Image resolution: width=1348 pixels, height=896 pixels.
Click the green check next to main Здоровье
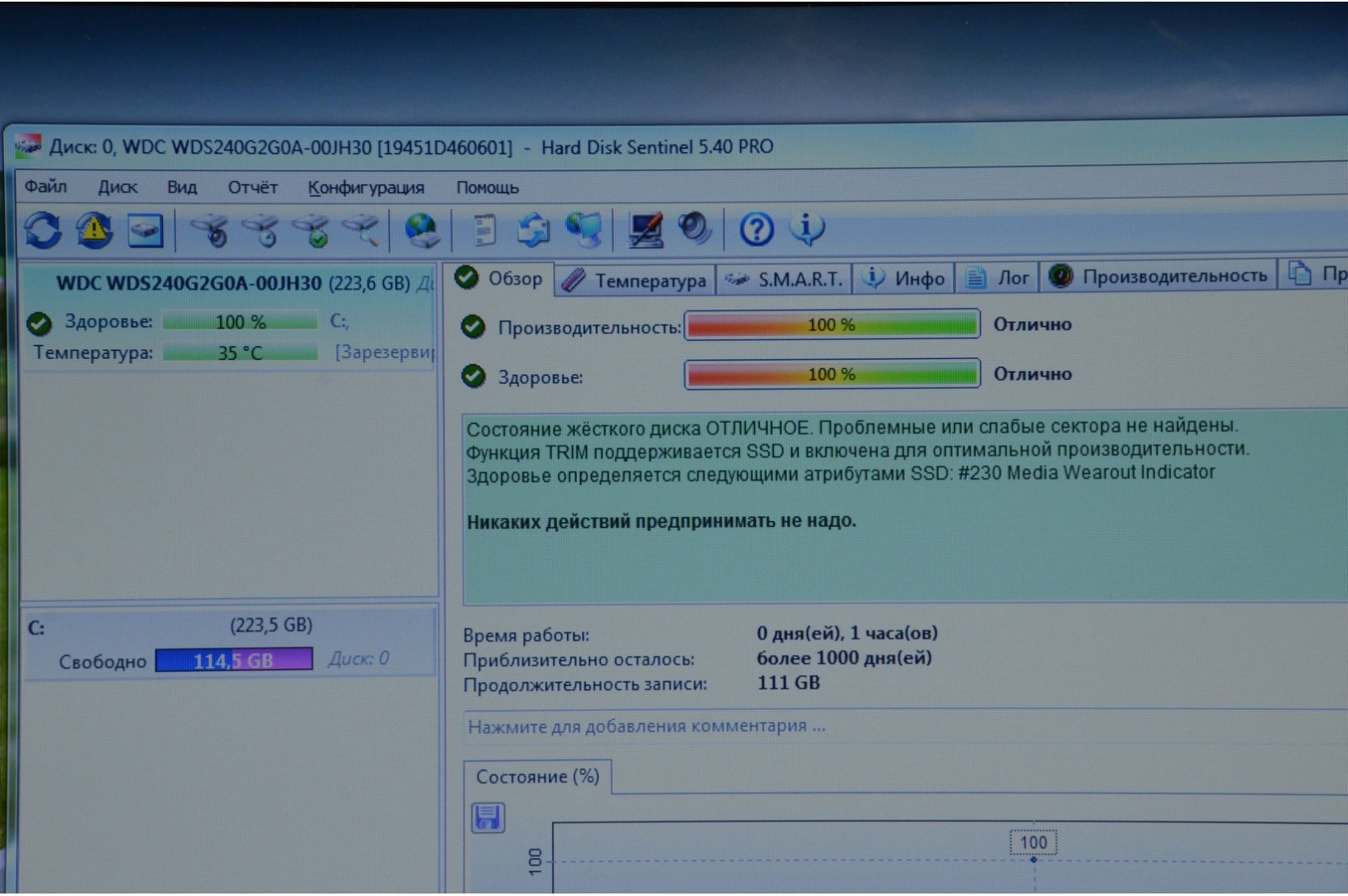point(473,377)
